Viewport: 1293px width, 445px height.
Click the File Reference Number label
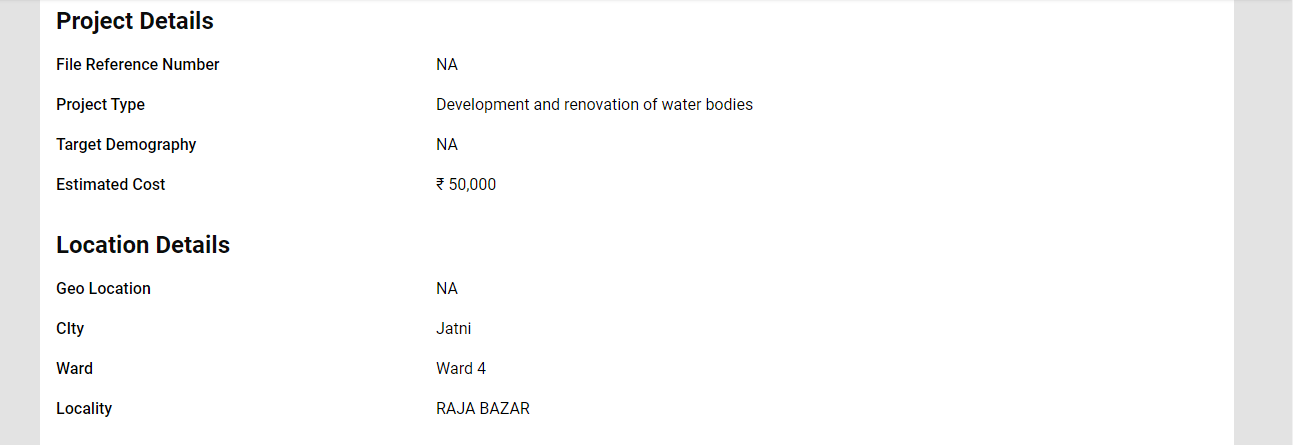(137, 65)
